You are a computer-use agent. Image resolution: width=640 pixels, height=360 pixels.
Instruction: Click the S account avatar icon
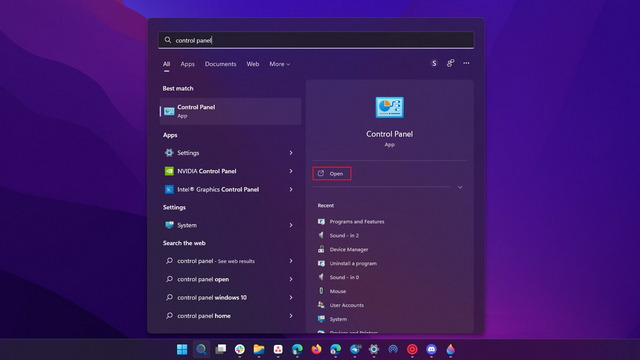[x=434, y=63]
